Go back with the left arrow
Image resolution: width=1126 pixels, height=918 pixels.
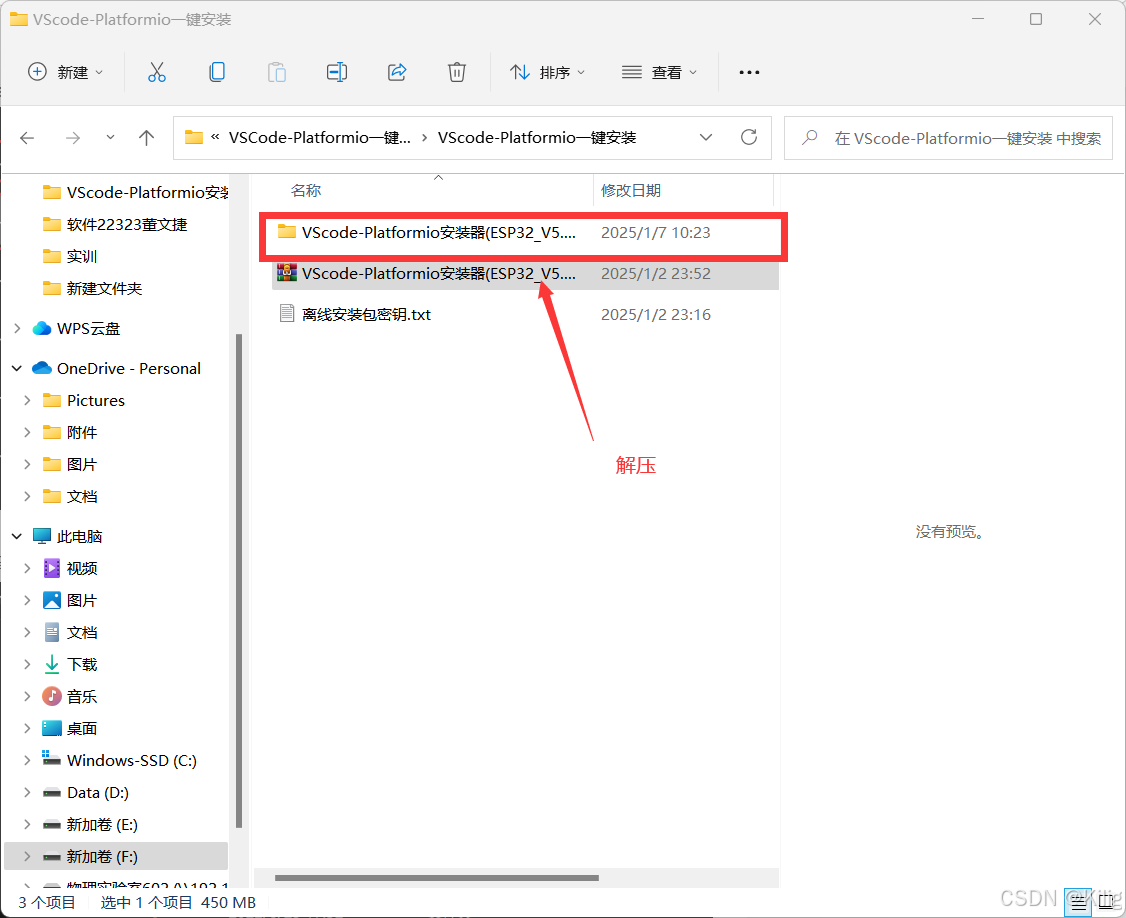tap(27, 138)
